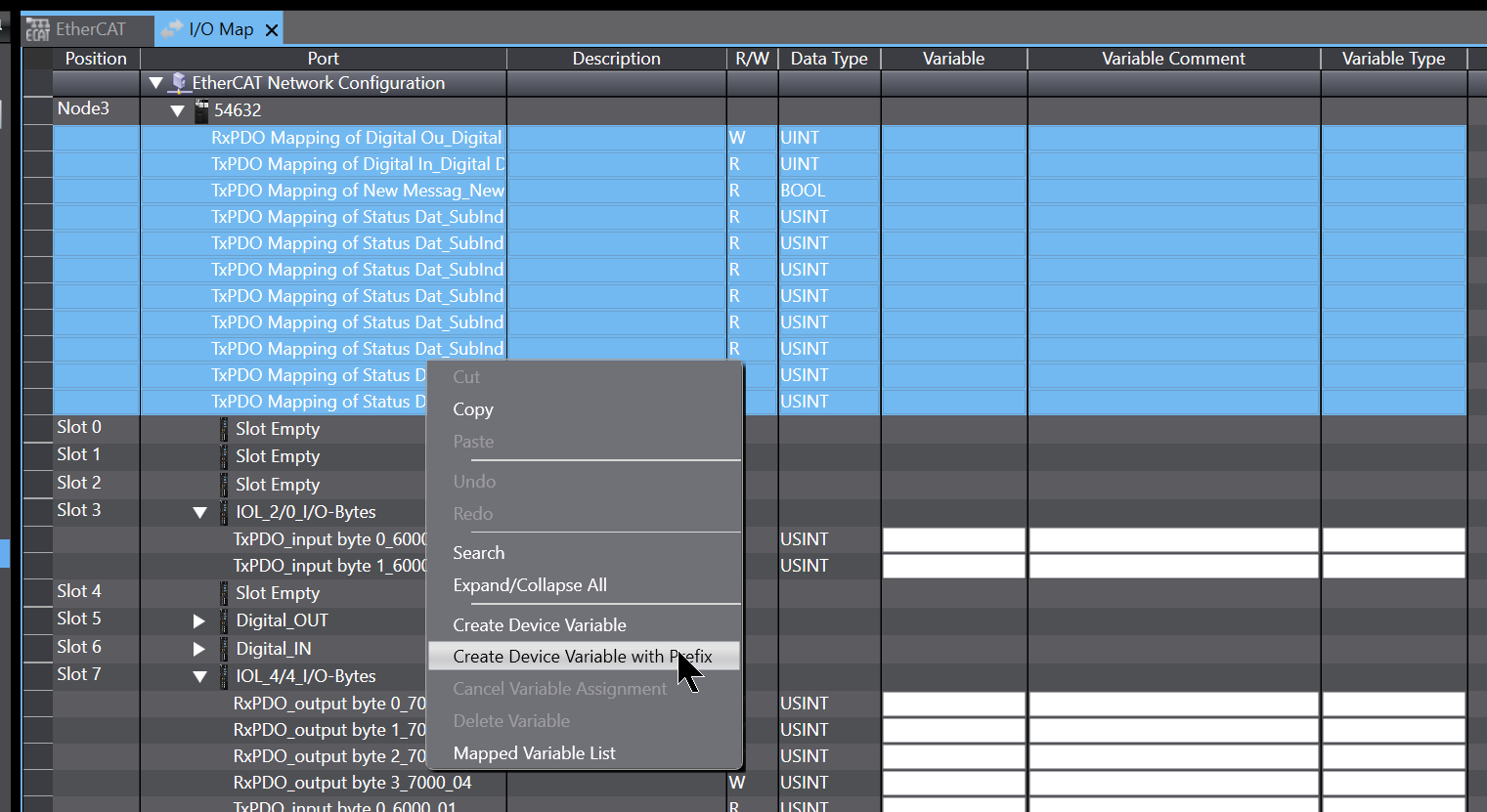
Task: Click the module icon in Slot 1 row
Action: 224,456
